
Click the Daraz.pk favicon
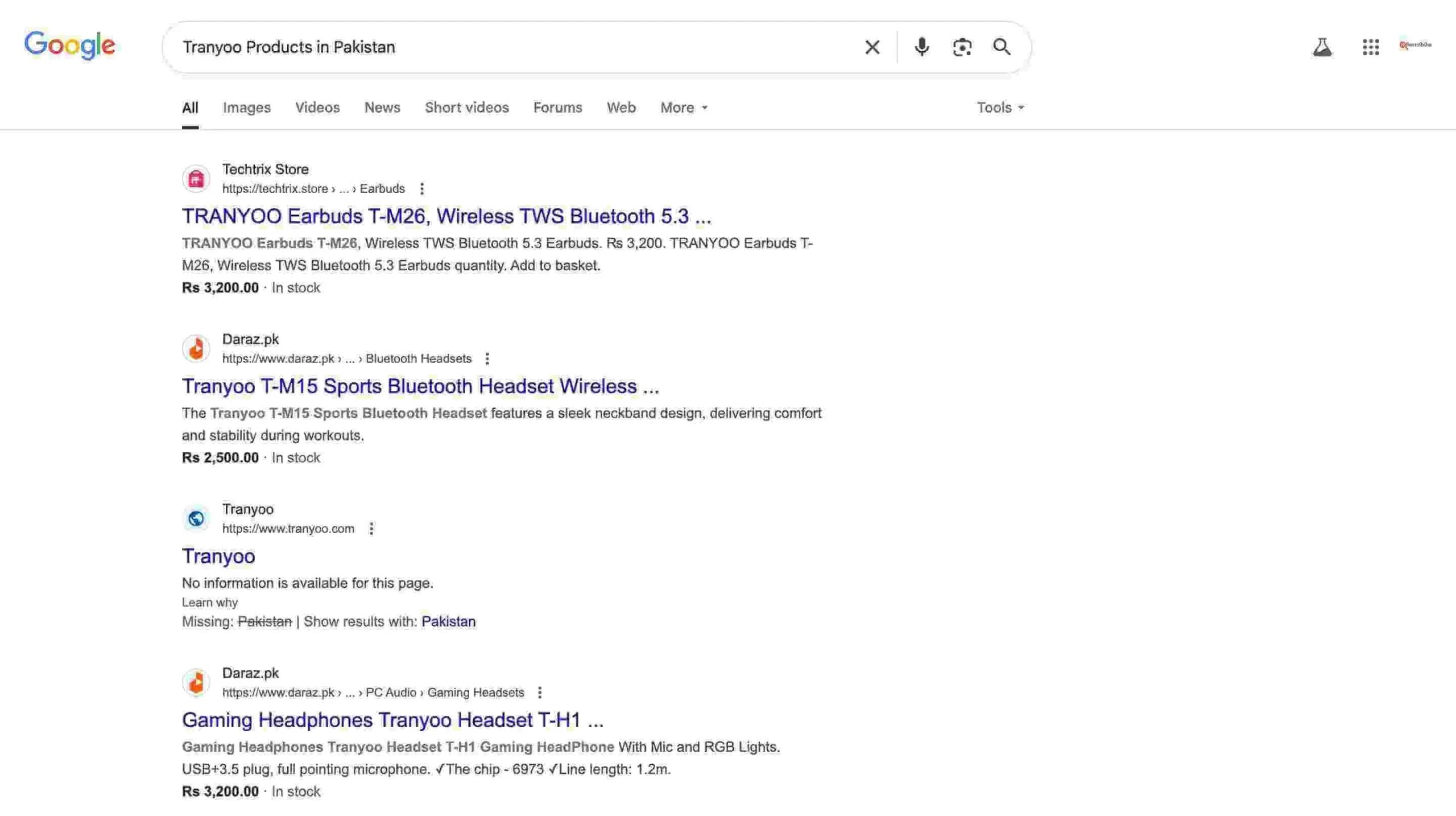[x=196, y=348]
